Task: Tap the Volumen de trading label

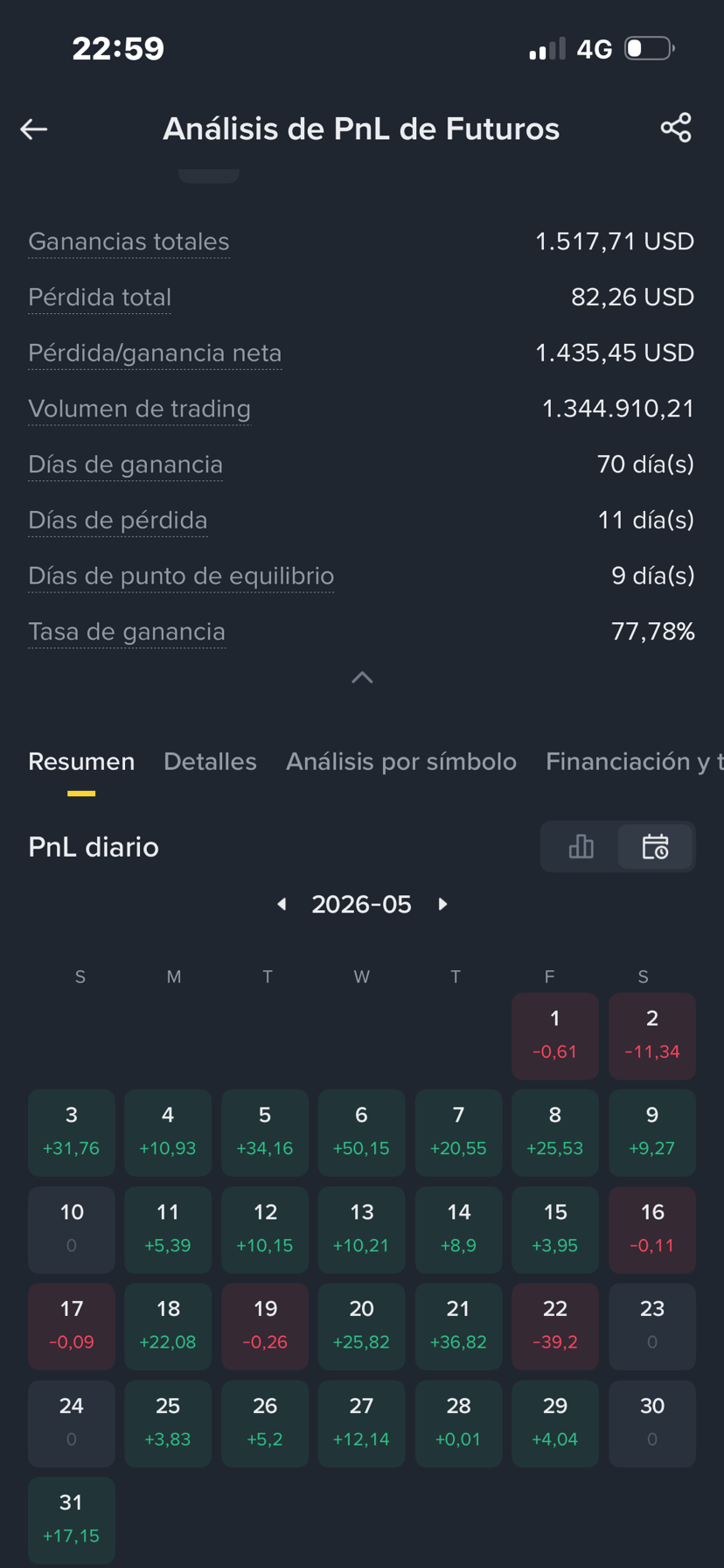Action: (x=139, y=409)
